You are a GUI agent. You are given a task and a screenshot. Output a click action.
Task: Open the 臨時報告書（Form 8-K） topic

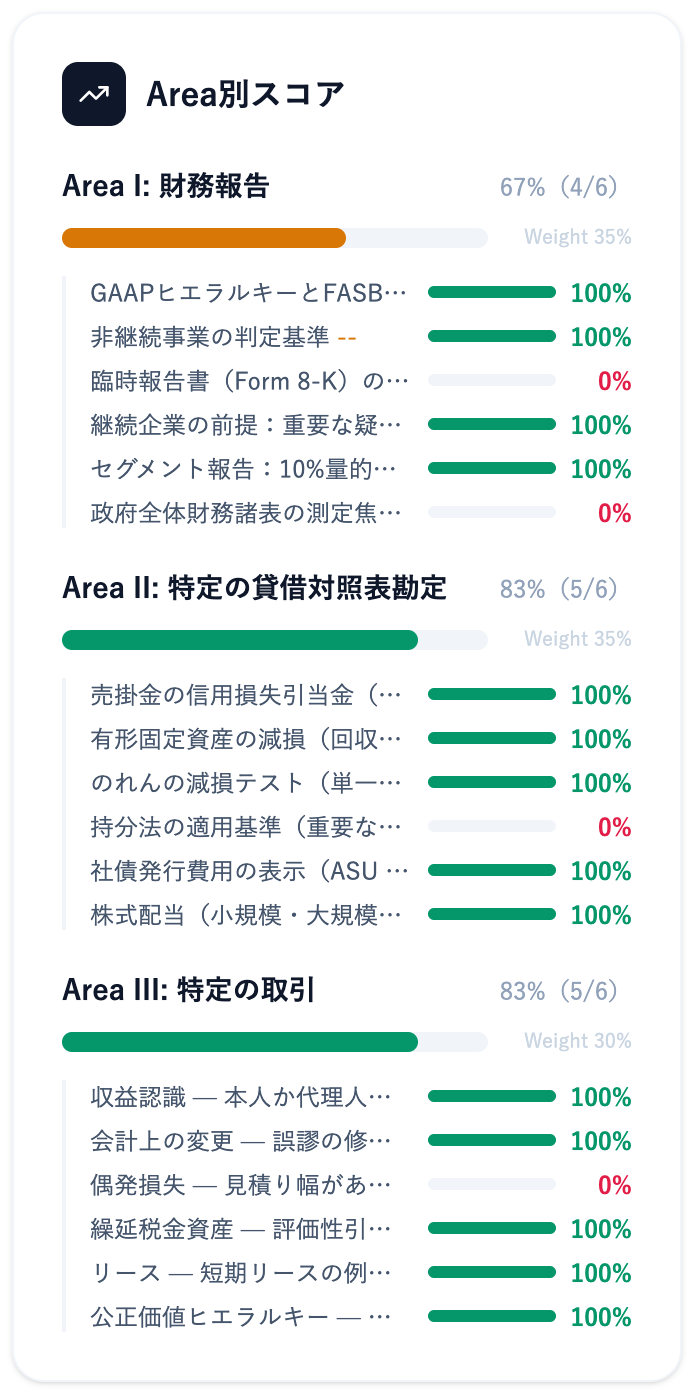(x=249, y=381)
